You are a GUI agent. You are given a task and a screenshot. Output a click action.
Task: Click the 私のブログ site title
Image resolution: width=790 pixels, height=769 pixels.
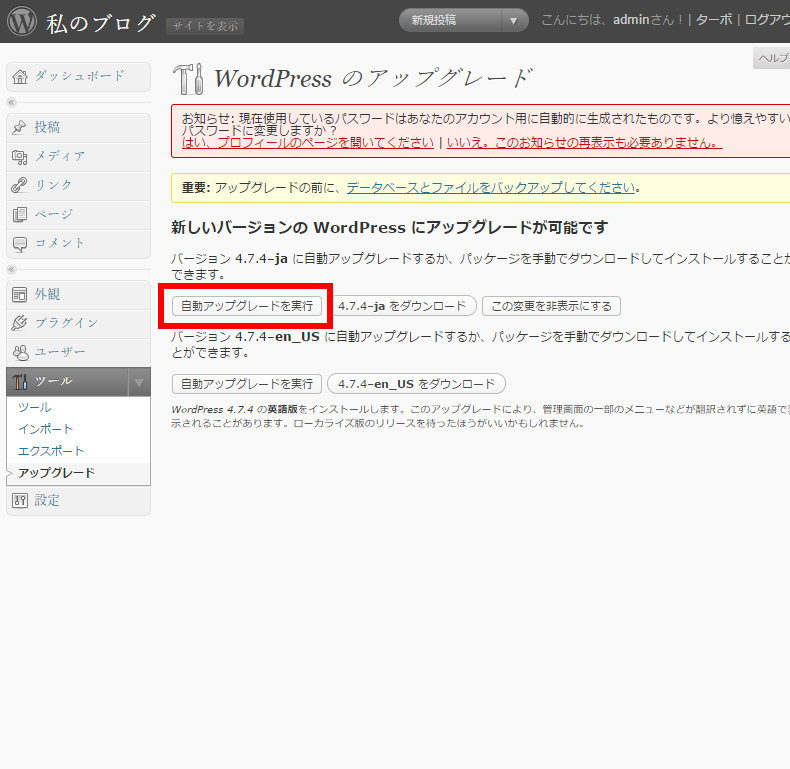101,23
